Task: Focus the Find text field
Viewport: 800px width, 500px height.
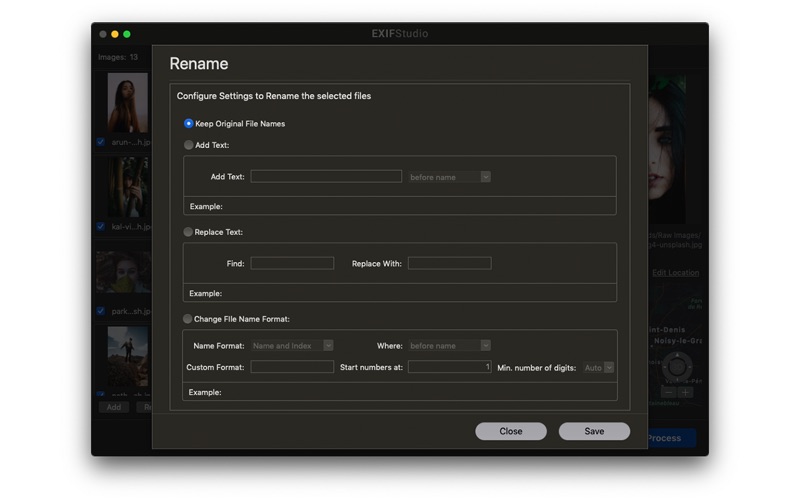Action: [292, 263]
